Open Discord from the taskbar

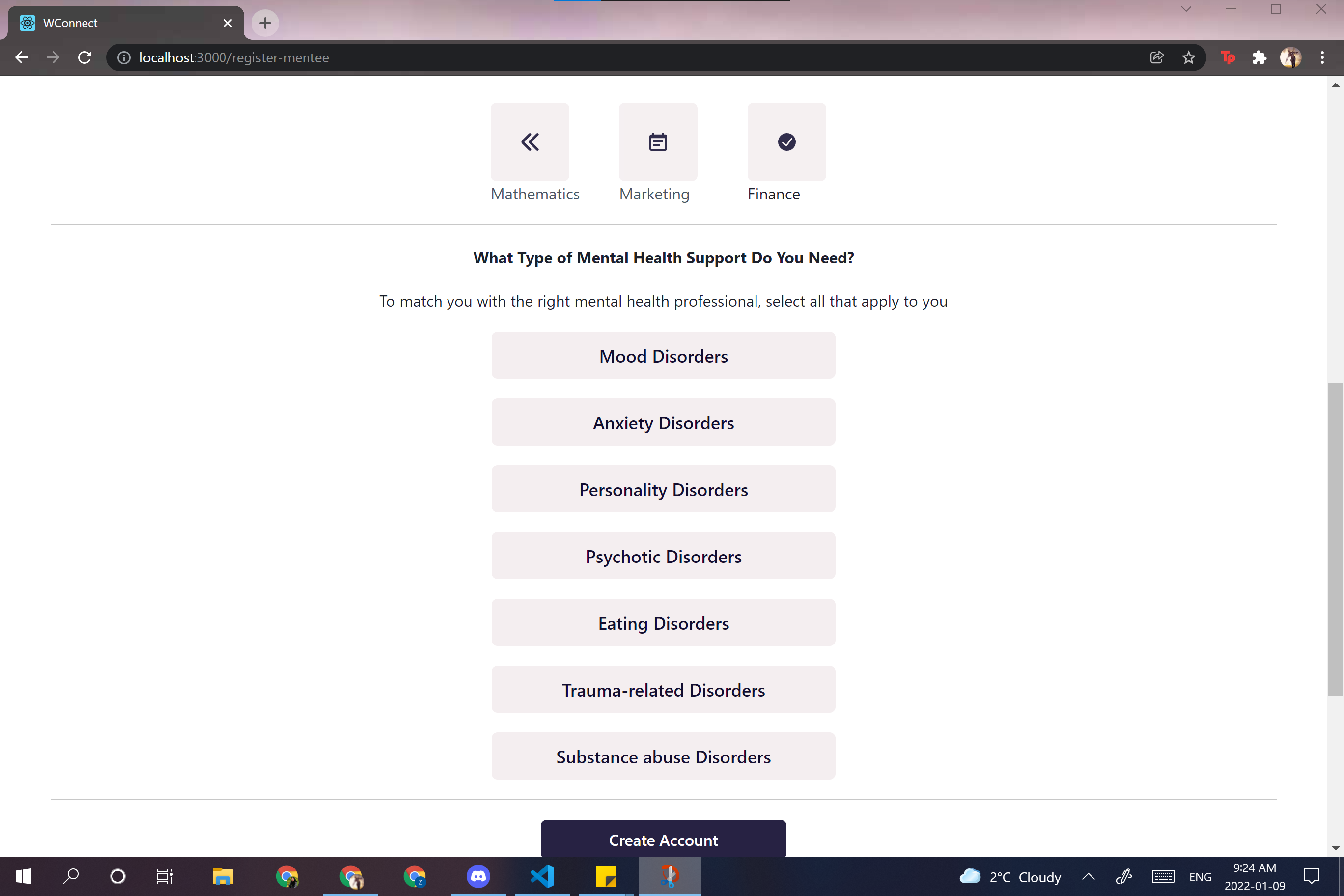coord(477,876)
